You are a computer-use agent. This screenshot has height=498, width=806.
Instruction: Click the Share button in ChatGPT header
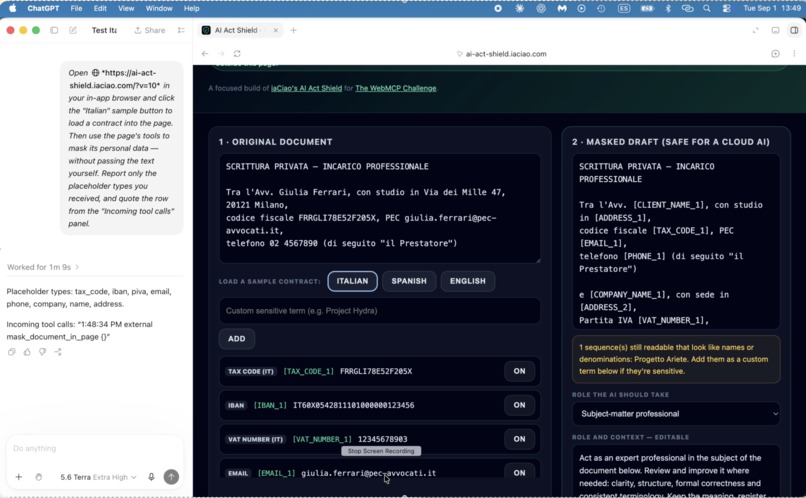point(150,30)
